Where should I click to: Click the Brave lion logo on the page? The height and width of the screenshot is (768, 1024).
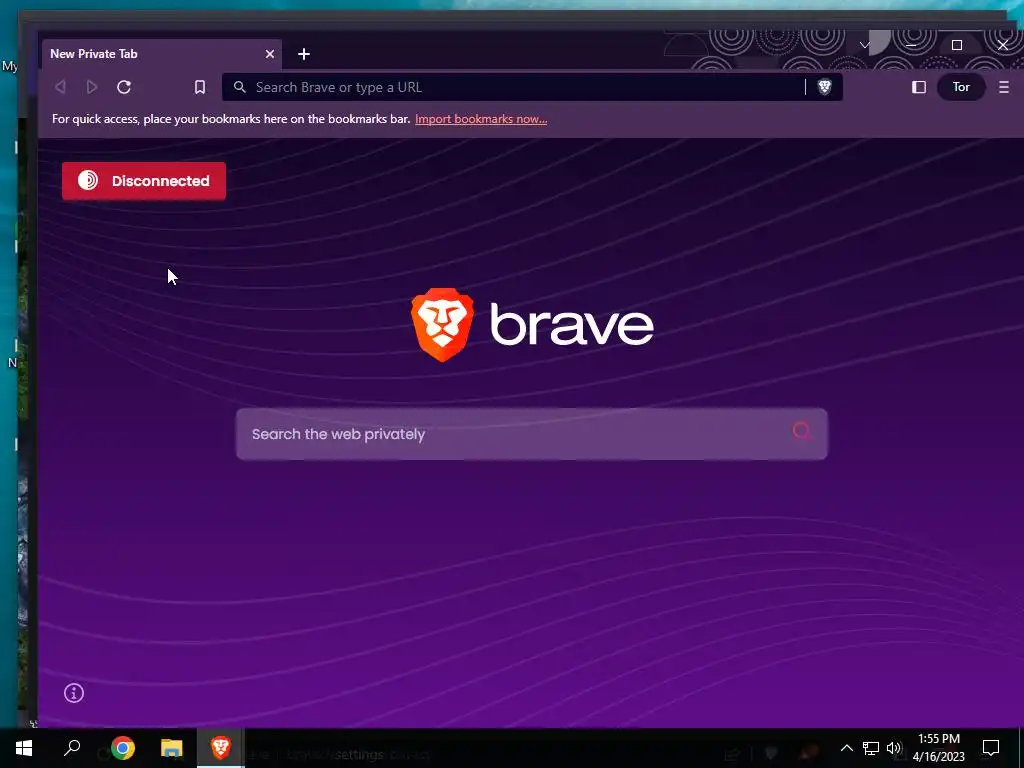coord(442,325)
